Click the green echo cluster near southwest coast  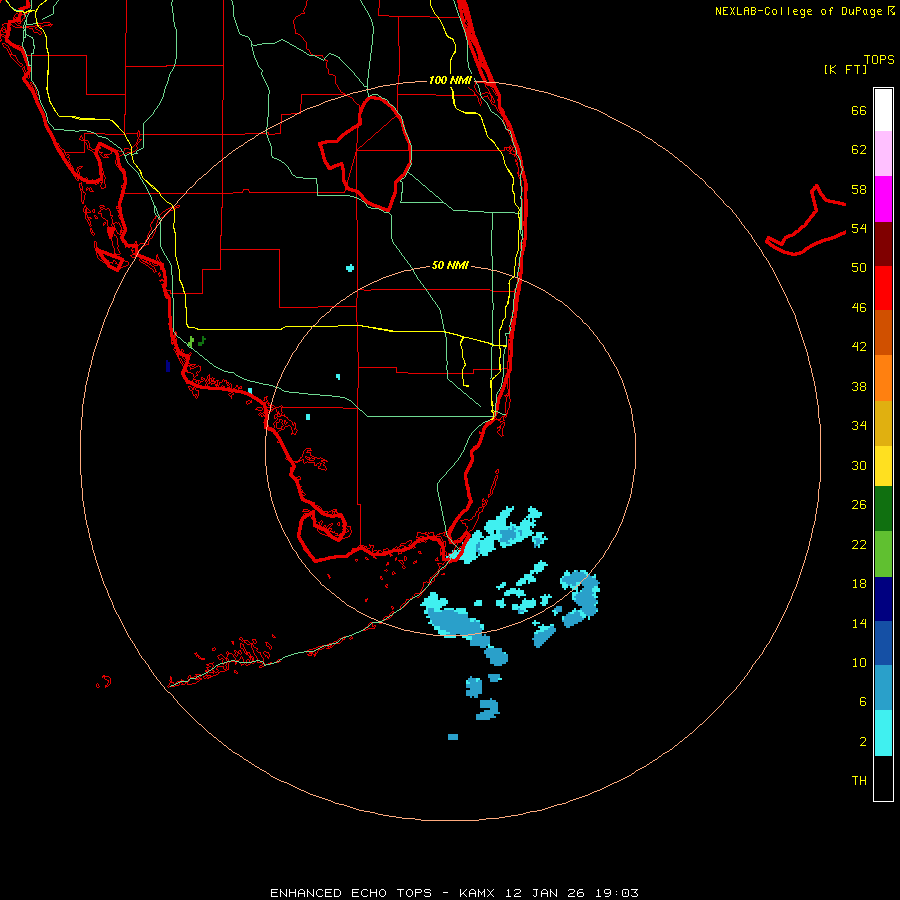pos(196,342)
